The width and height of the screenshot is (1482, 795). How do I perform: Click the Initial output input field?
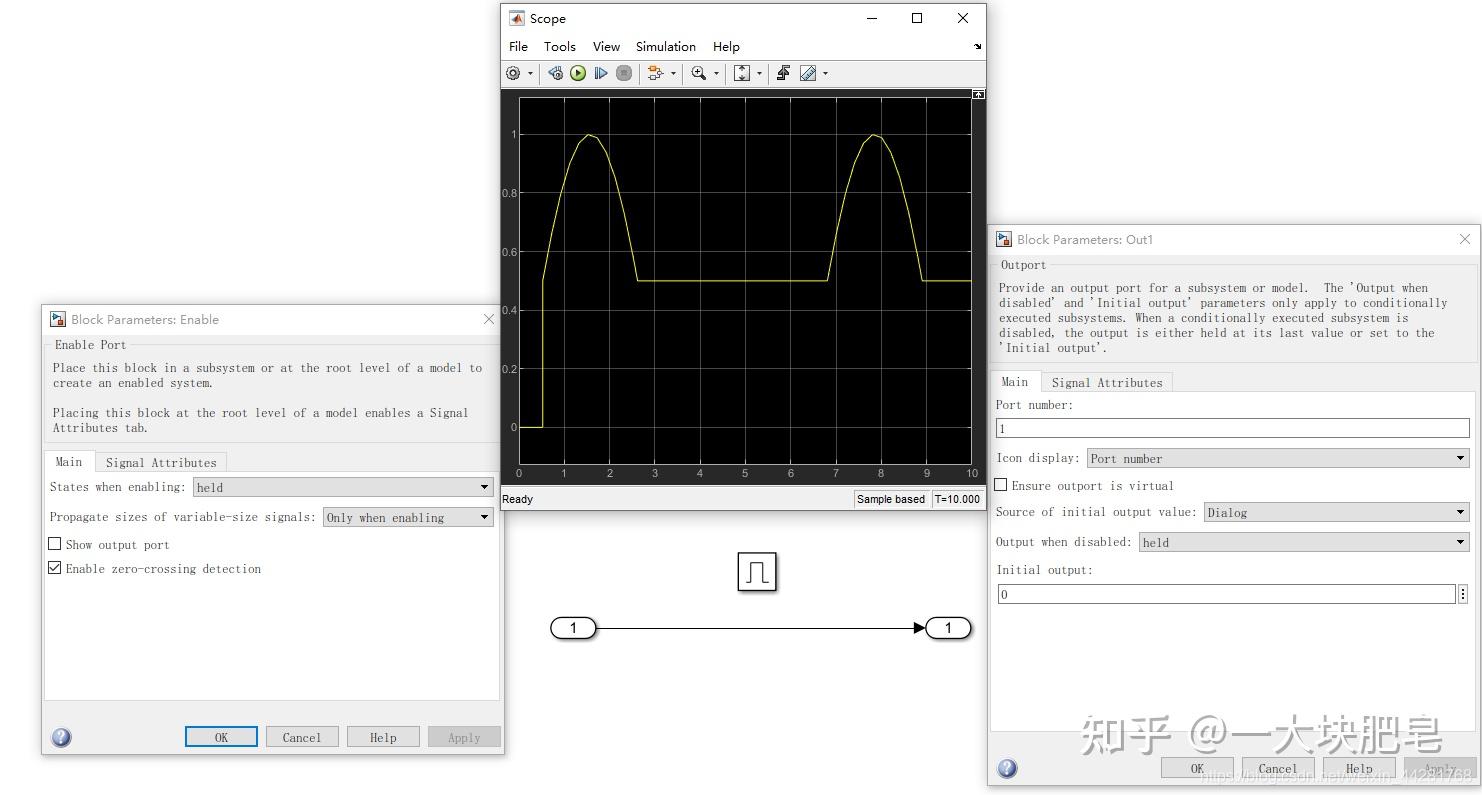1226,594
